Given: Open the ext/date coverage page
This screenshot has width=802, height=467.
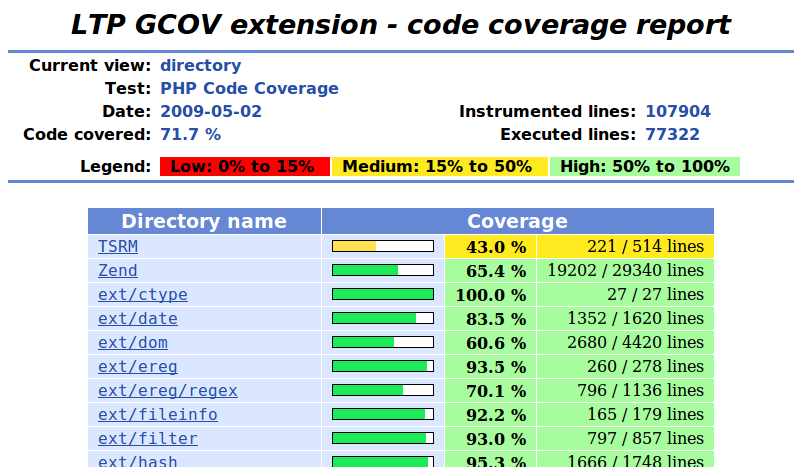Looking at the screenshot, I should pos(137,319).
